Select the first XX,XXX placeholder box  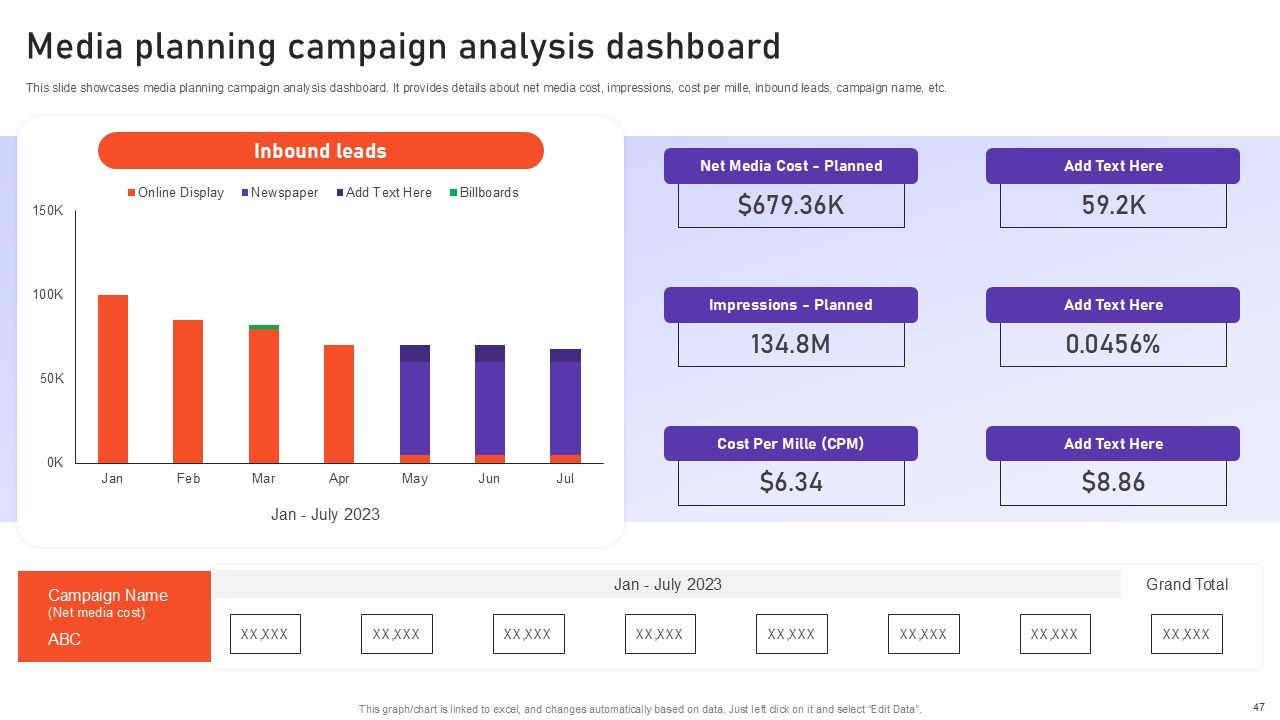coord(265,634)
